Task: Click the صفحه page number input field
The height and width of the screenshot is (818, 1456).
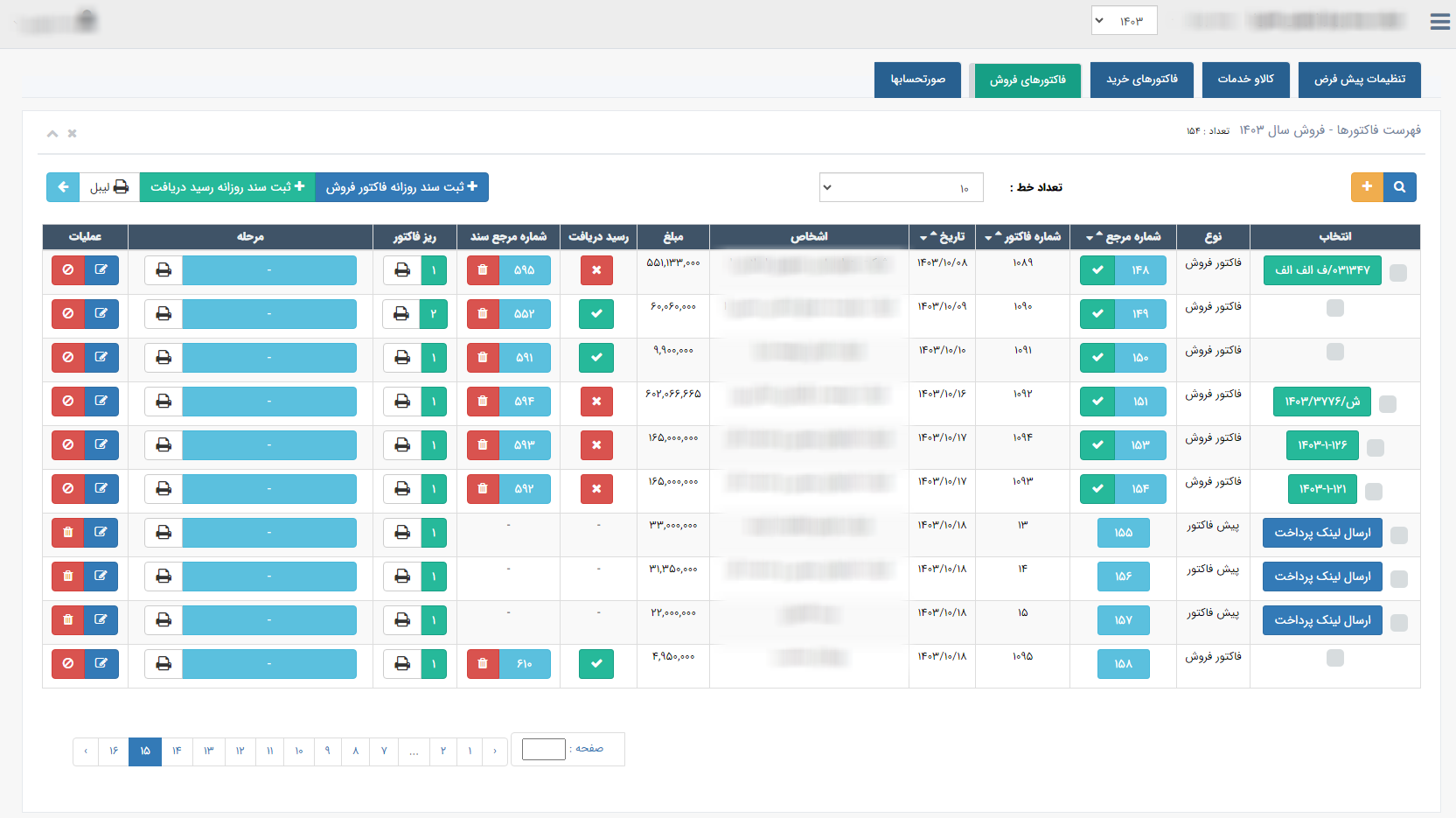Action: tap(543, 749)
